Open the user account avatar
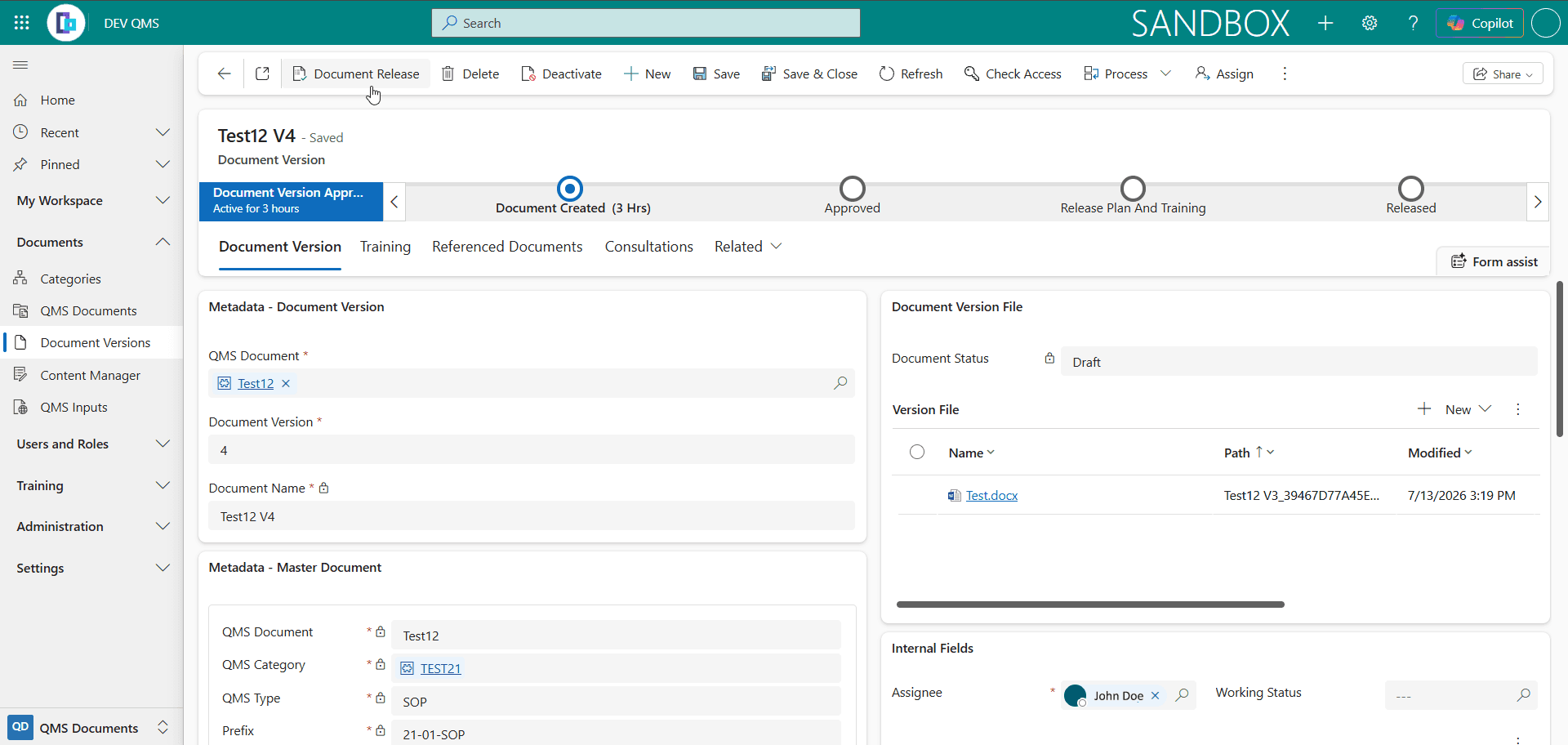This screenshot has height=745, width=1568. (1546, 23)
